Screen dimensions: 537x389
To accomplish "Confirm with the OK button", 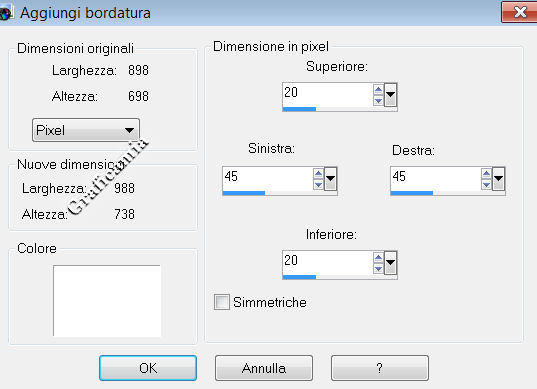I will [x=148, y=368].
